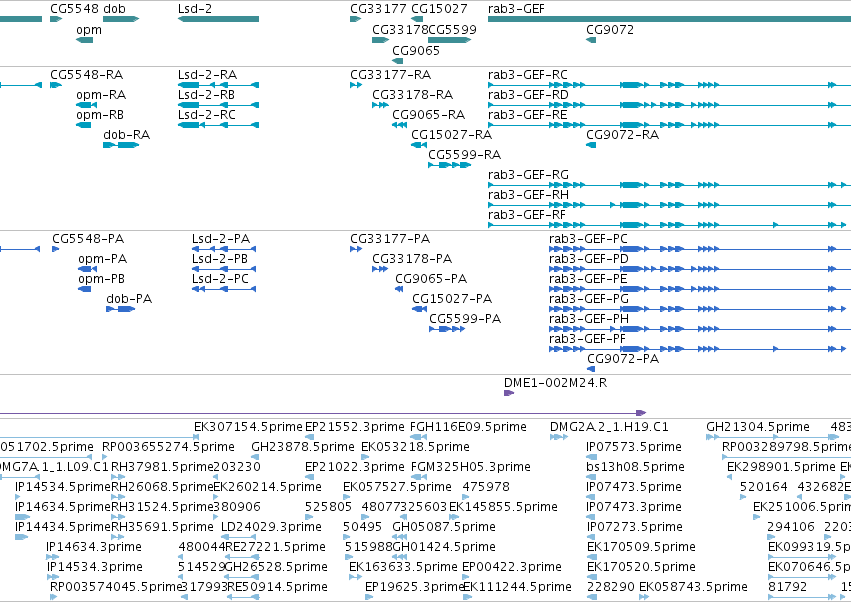The image size is (851, 602).
Task: Select EST EK170520.5prime
Action: pyautogui.click(x=642, y=567)
